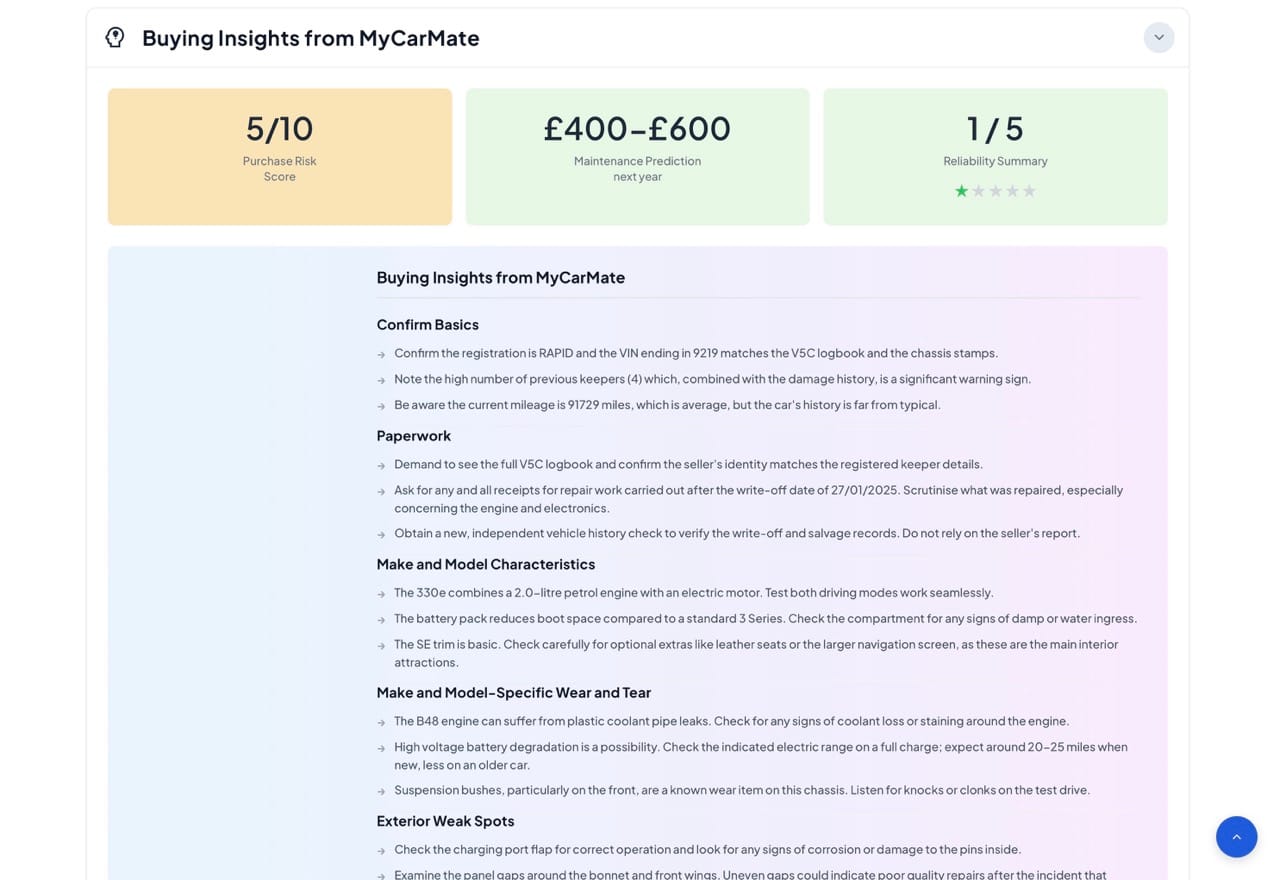This screenshot has width=1280, height=880.
Task: Click the arrow bullet by the V5C logbook demand
Action: point(381,465)
